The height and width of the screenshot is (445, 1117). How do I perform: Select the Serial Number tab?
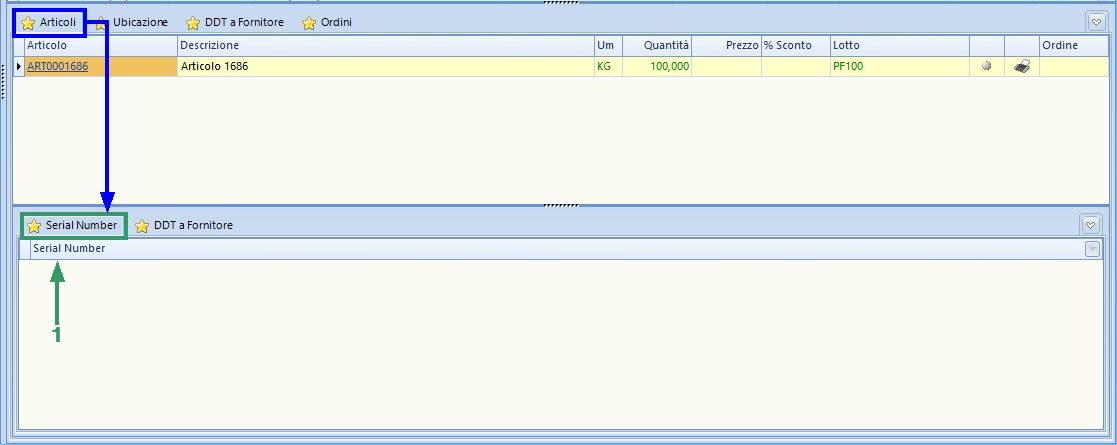pos(80,226)
